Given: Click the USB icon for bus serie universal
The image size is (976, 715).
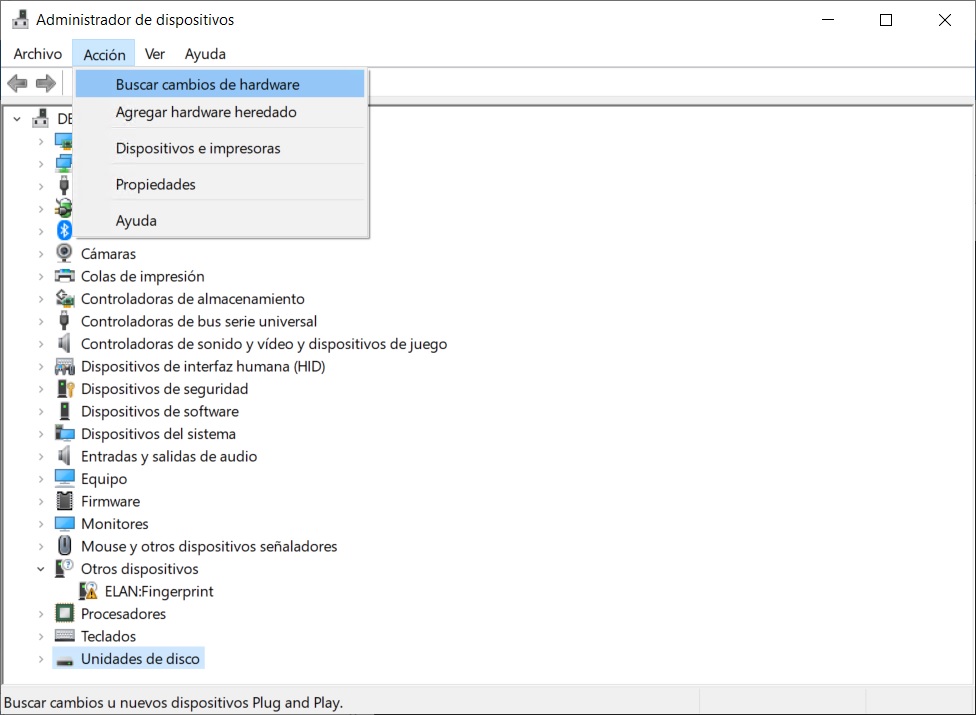Looking at the screenshot, I should (x=63, y=320).
